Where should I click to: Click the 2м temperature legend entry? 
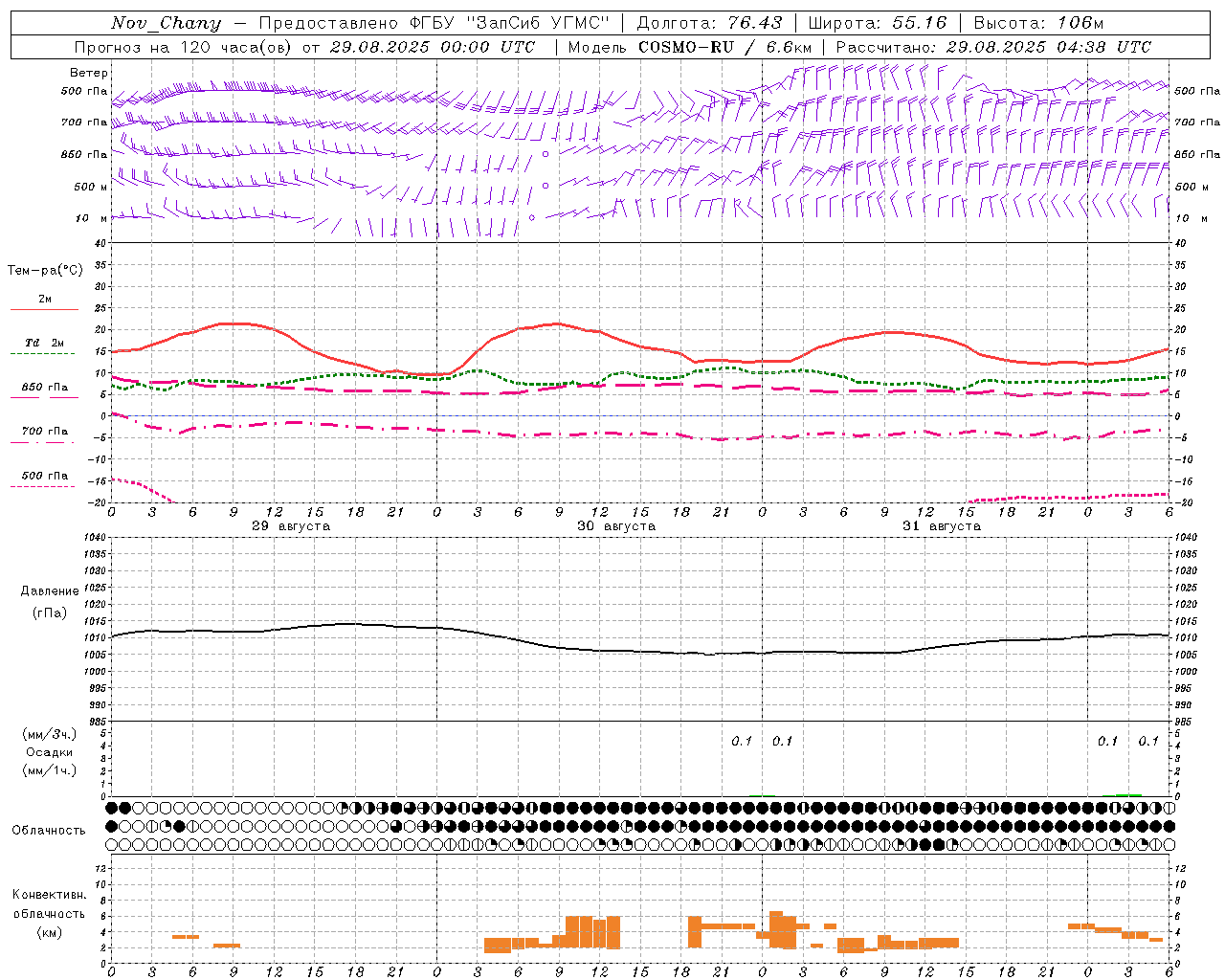[x=45, y=300]
